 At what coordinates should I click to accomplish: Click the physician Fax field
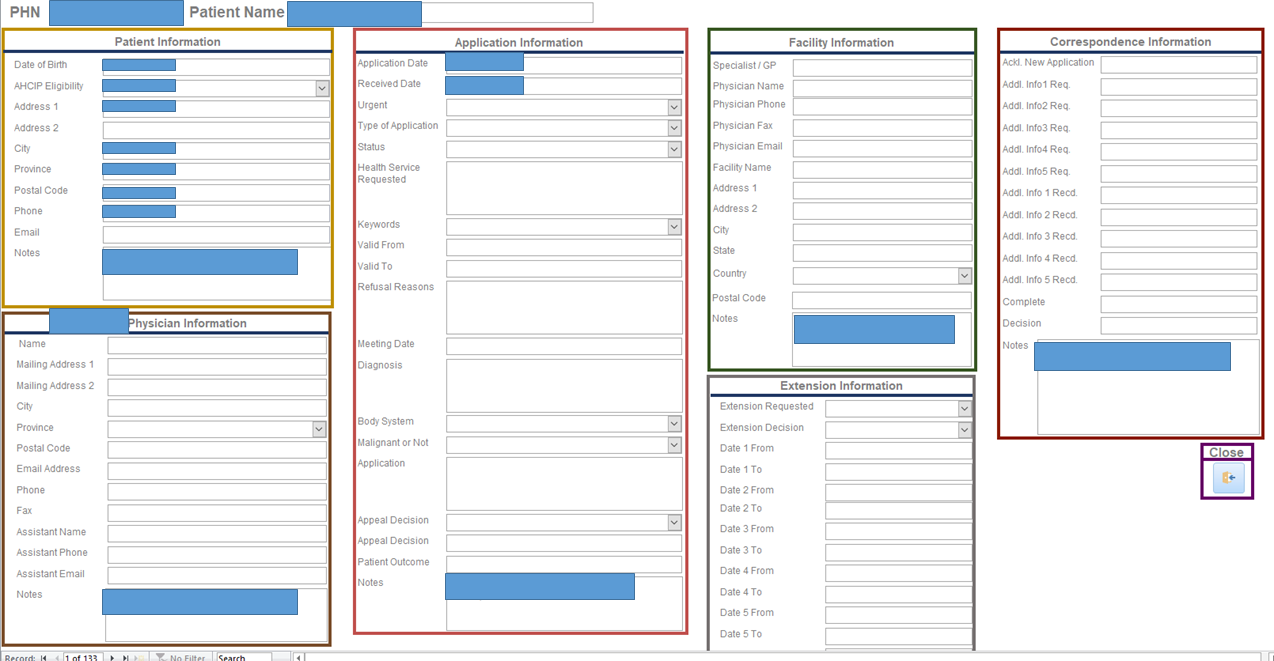[217, 512]
